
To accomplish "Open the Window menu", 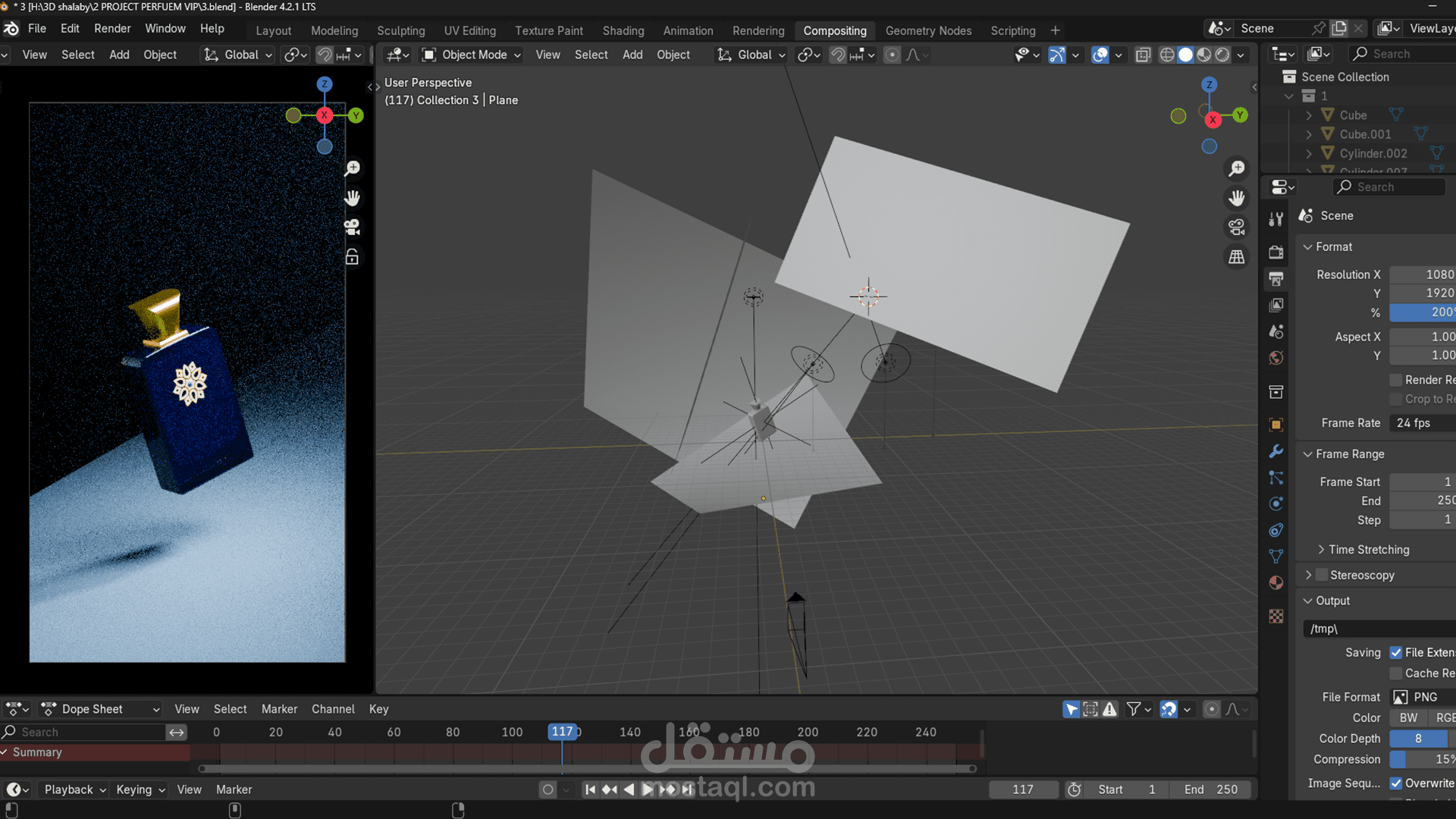I will pyautogui.click(x=165, y=28).
